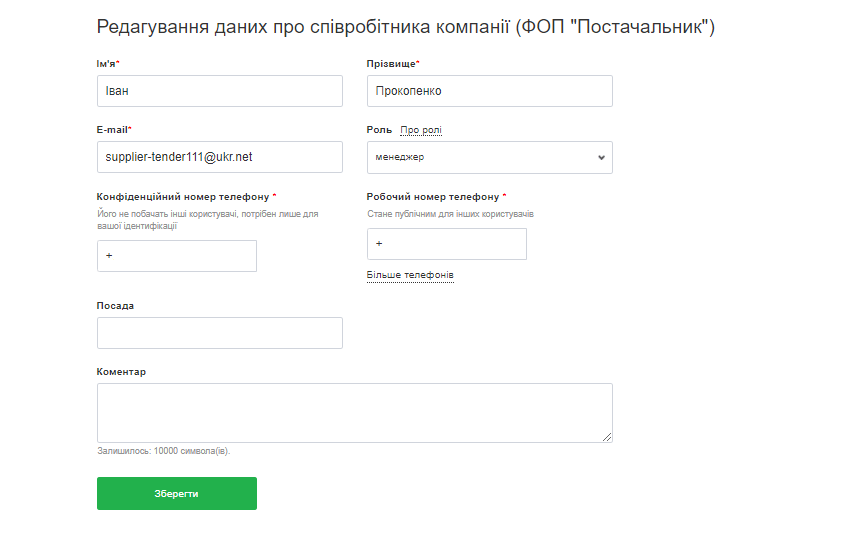
Task: Focus the Коментар text area
Action: pyautogui.click(x=354, y=412)
